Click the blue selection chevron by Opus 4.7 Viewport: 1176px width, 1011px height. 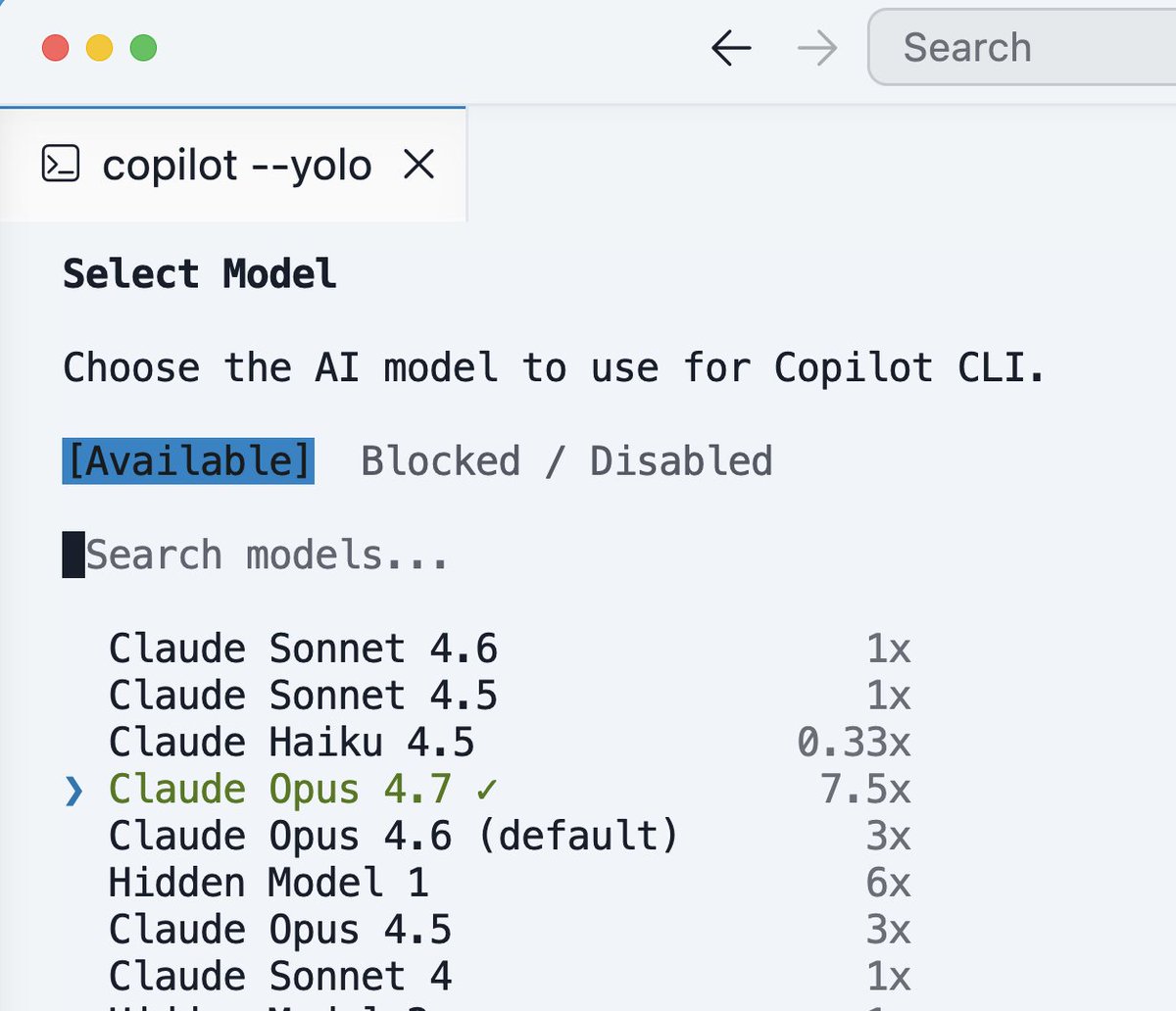[x=73, y=790]
